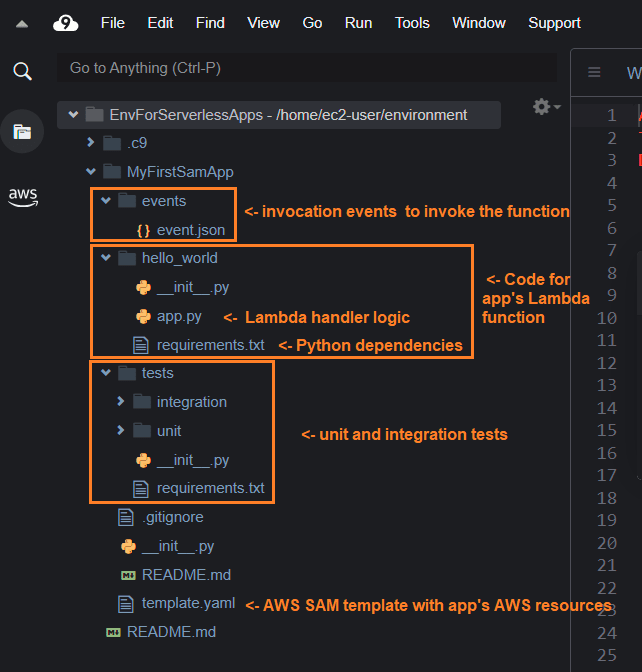The width and height of the screenshot is (642, 672).
Task: Open the Edit menu
Action: (160, 23)
